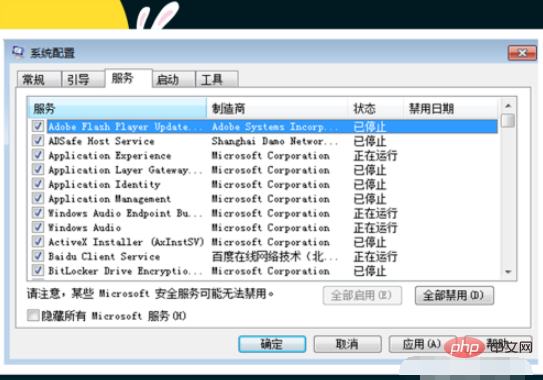Open the 工具 tab

coord(216,79)
